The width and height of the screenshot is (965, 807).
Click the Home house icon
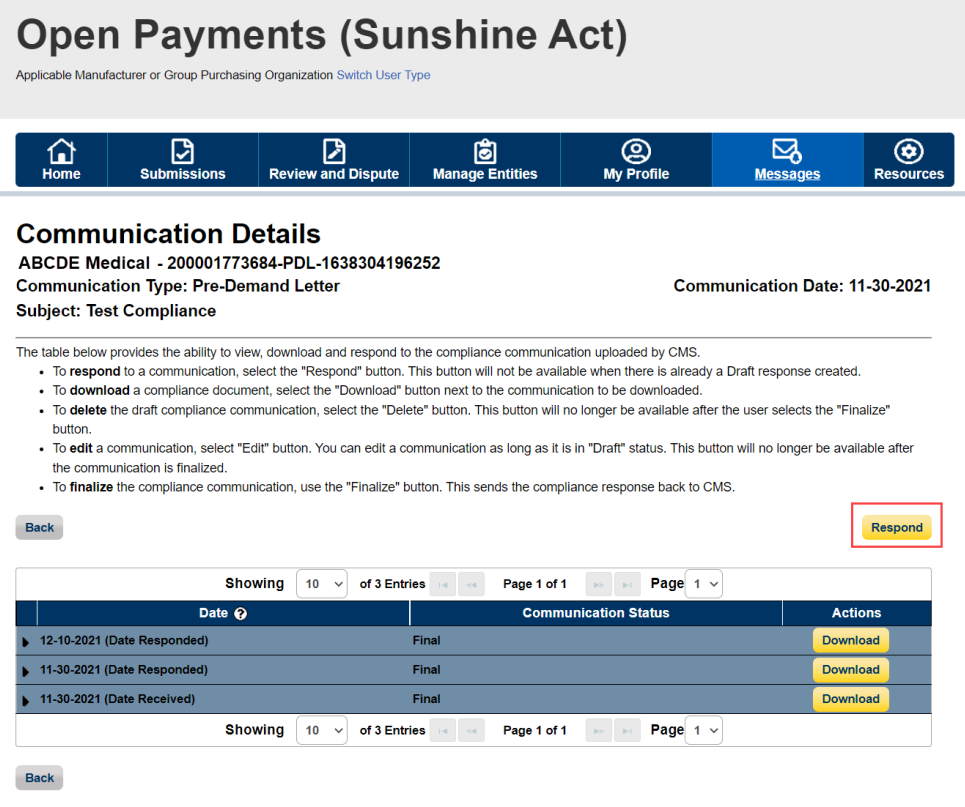click(61, 151)
